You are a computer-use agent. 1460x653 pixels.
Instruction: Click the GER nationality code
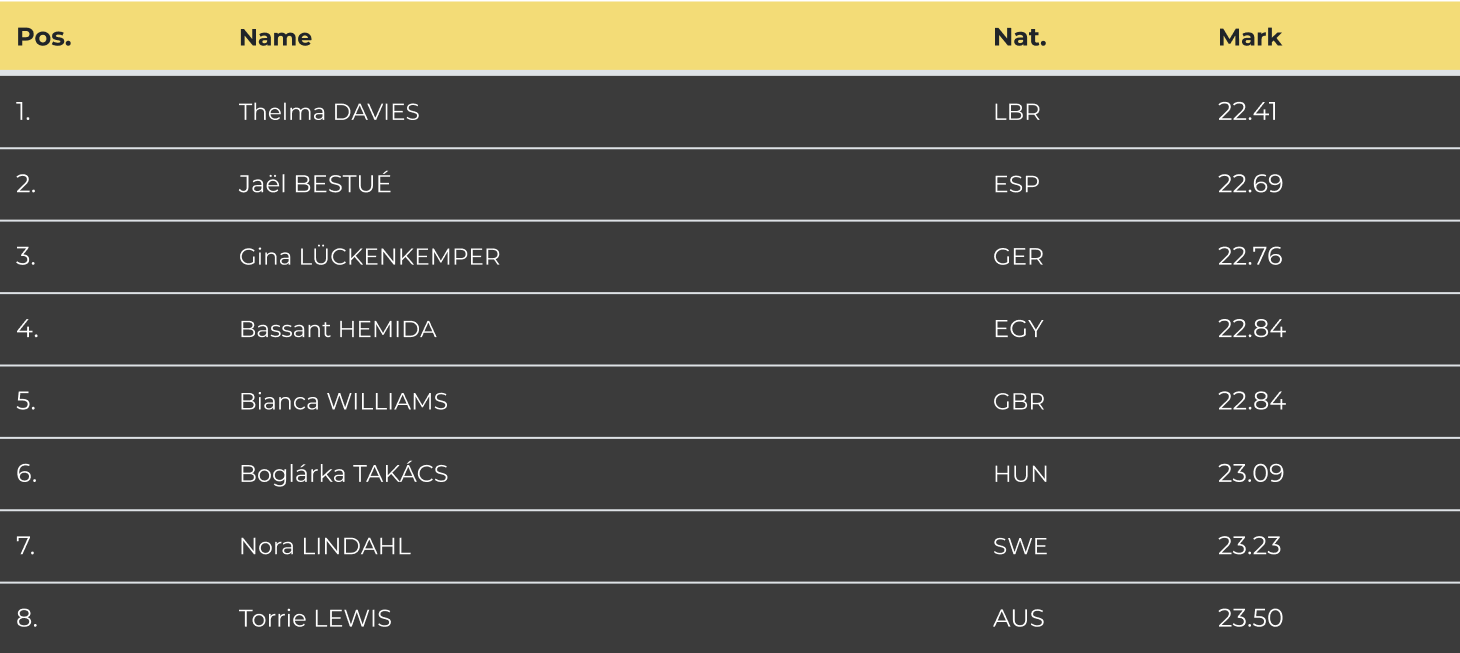(x=1018, y=257)
